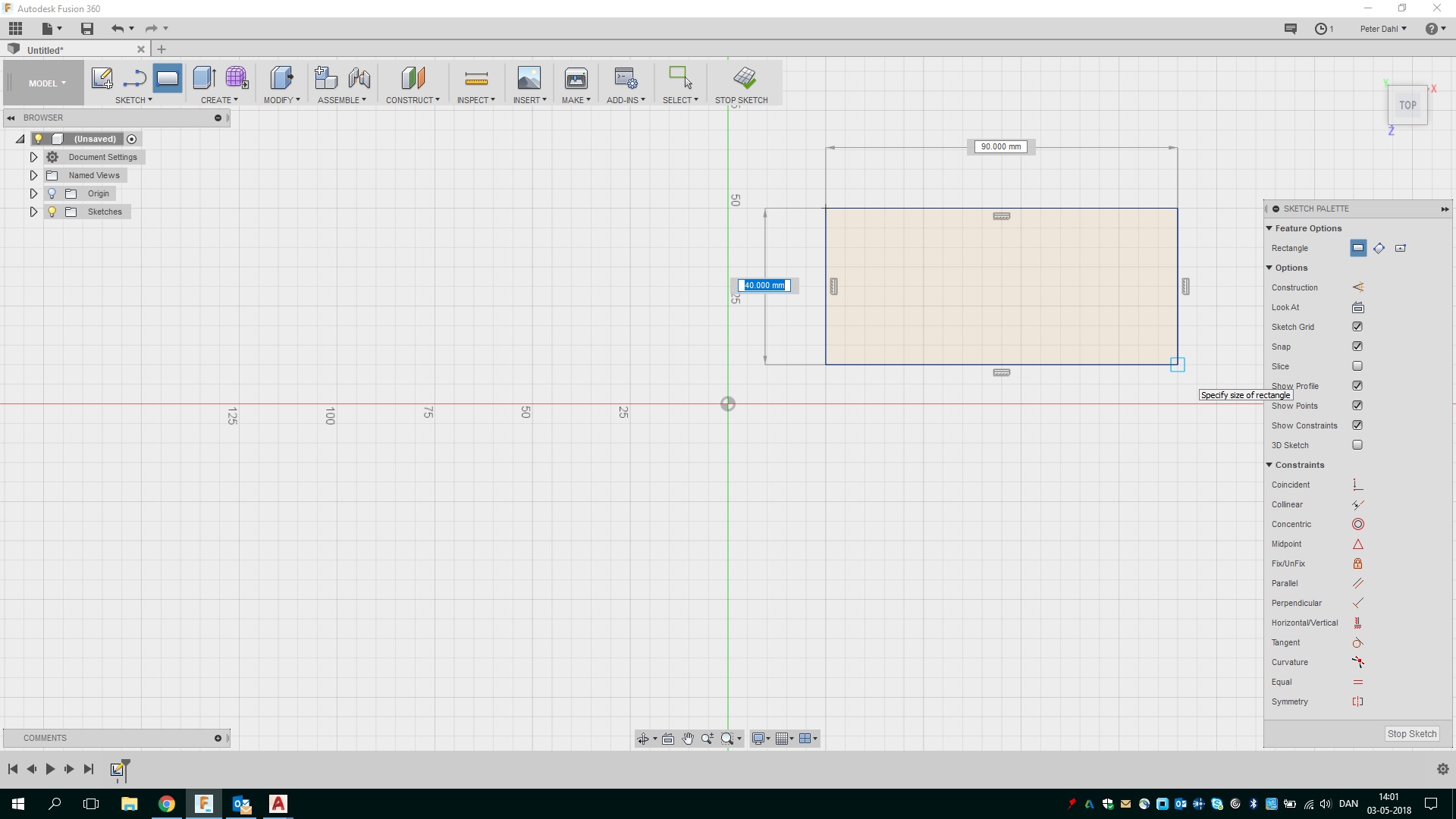Toggle the Origin folder visibility lightbulb

click(x=52, y=193)
